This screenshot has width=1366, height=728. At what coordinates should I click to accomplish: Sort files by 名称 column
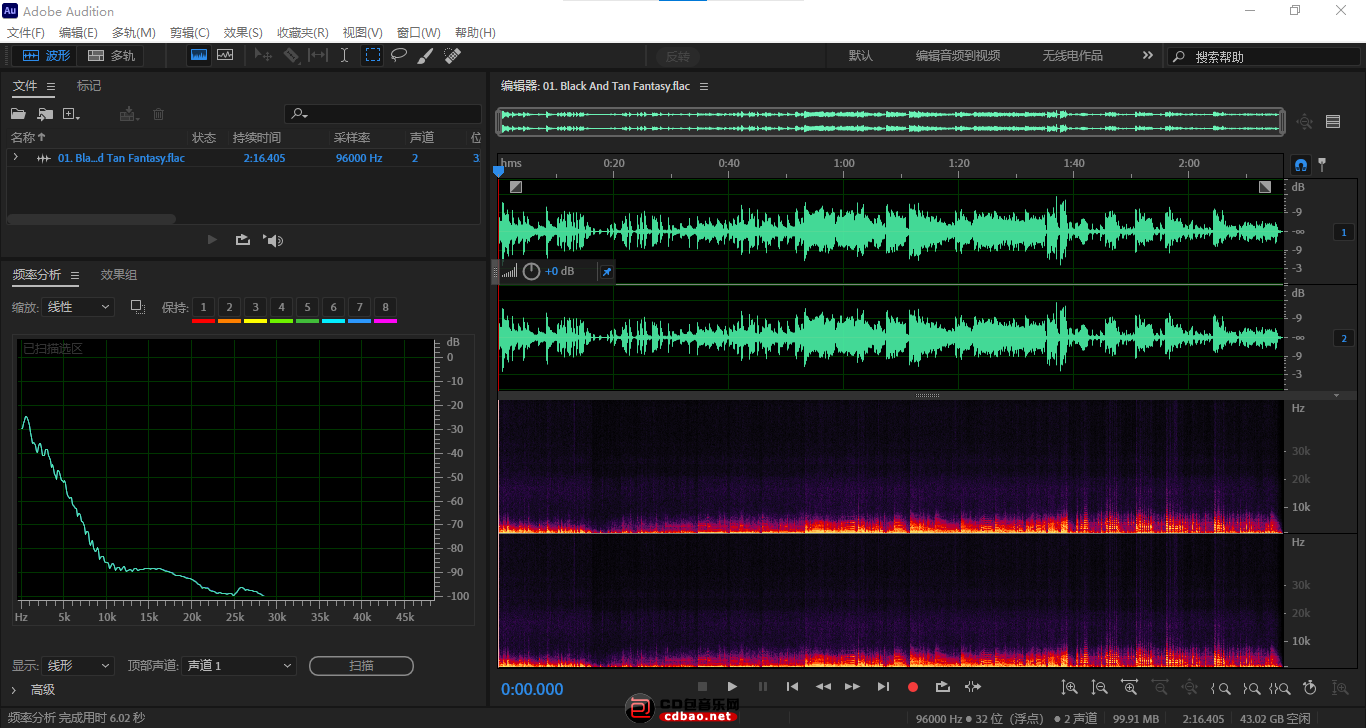pos(28,137)
